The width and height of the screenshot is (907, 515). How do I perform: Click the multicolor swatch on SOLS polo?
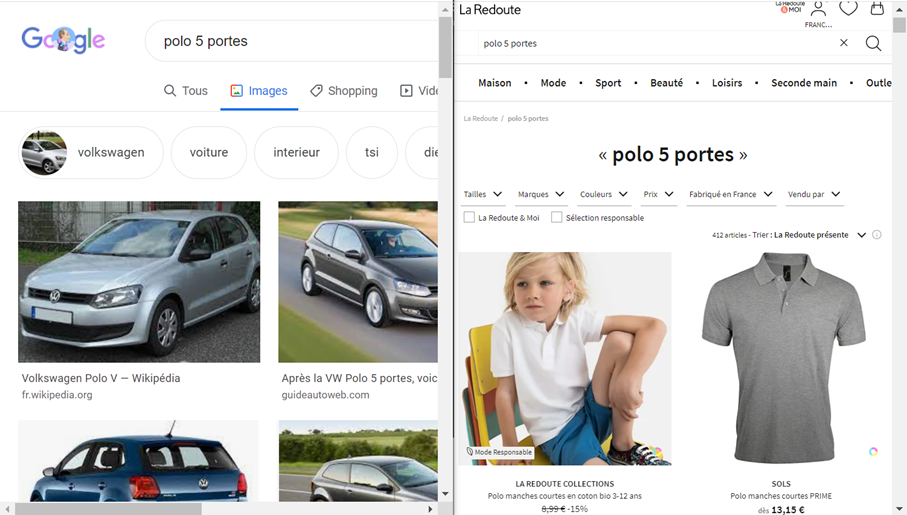[x=873, y=451]
